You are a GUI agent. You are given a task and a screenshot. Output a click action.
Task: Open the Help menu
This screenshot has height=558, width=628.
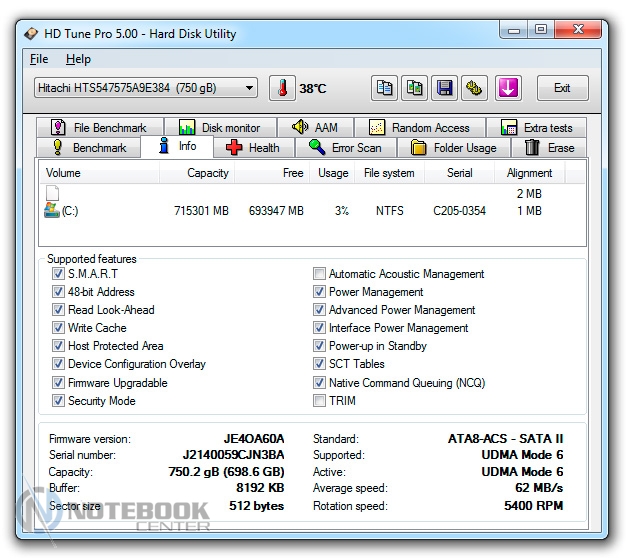(78, 60)
